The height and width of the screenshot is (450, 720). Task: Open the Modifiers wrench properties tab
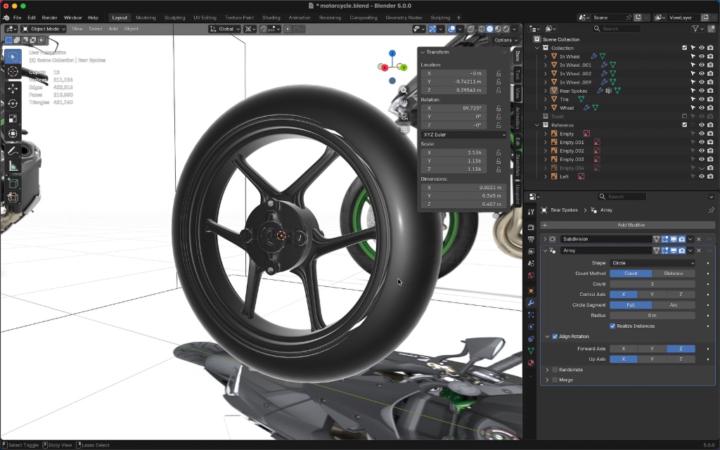[x=531, y=301]
